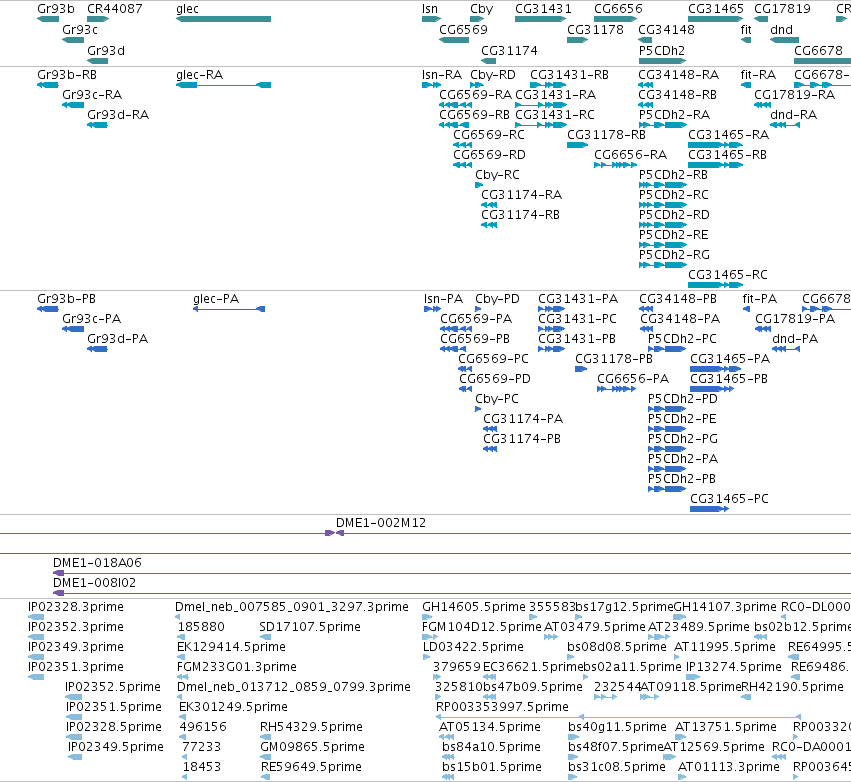
Task: Select the CG6569-PD protein label
Action: click(494, 378)
